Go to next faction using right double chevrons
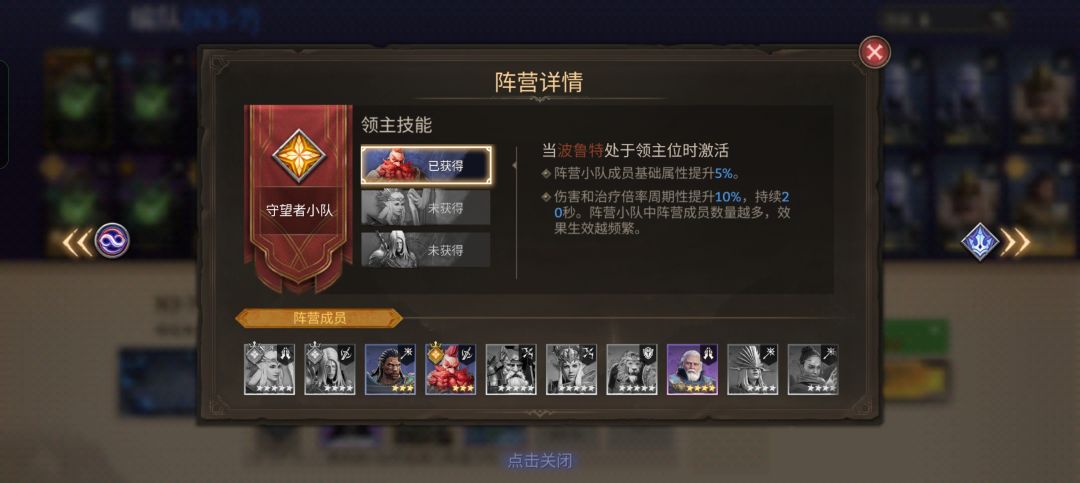The width and height of the screenshot is (1080, 483). [x=1015, y=242]
